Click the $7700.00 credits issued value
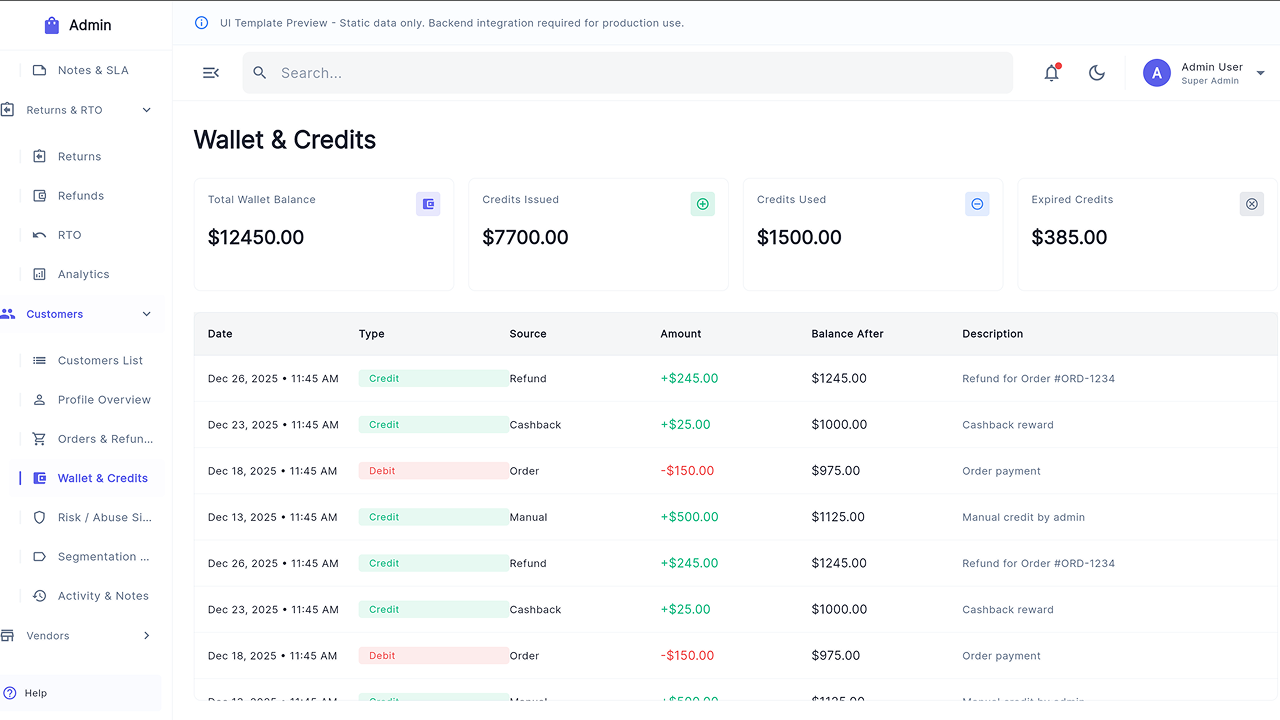The height and width of the screenshot is (720, 1280). [x=525, y=237]
